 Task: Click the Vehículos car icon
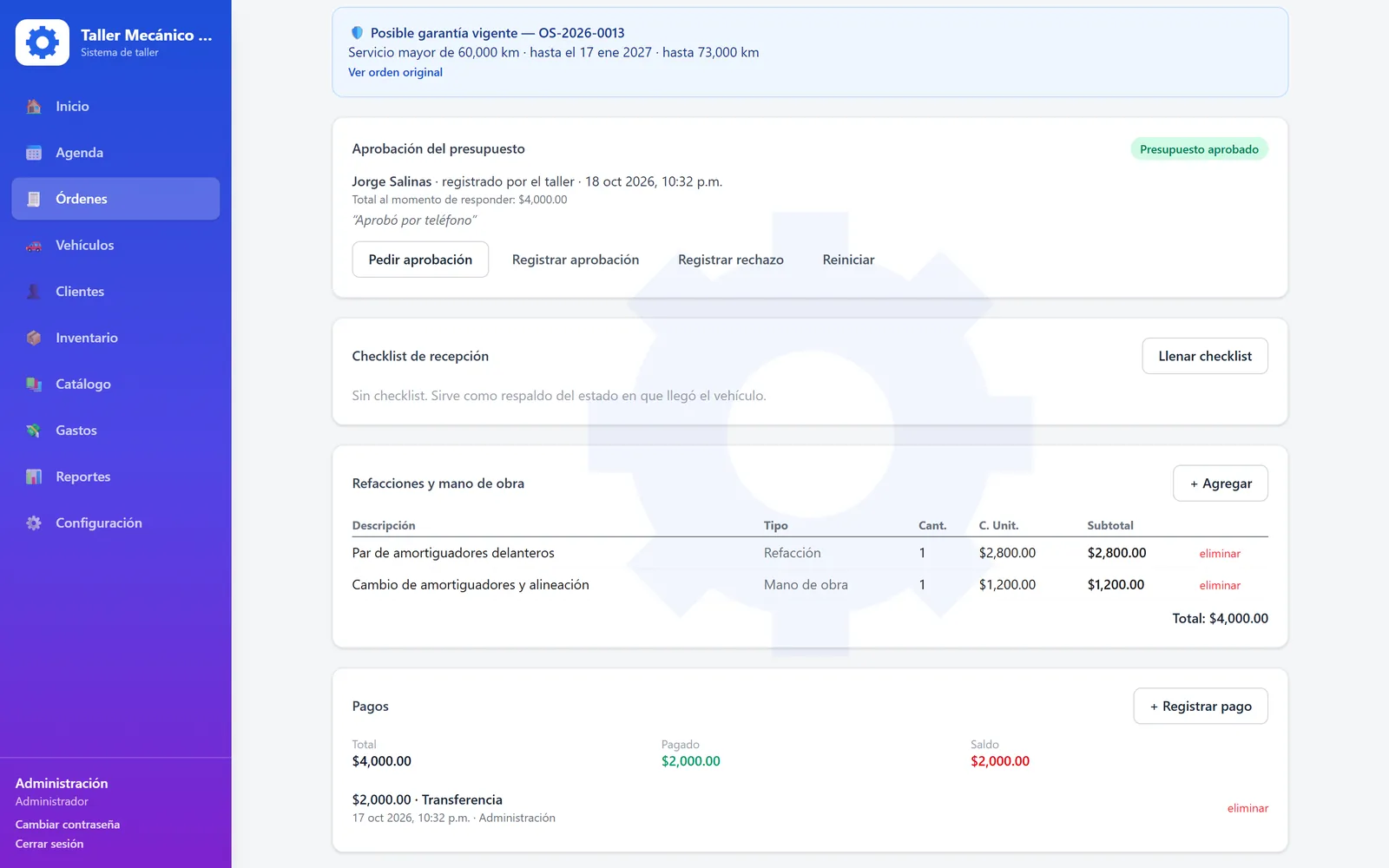tap(34, 246)
